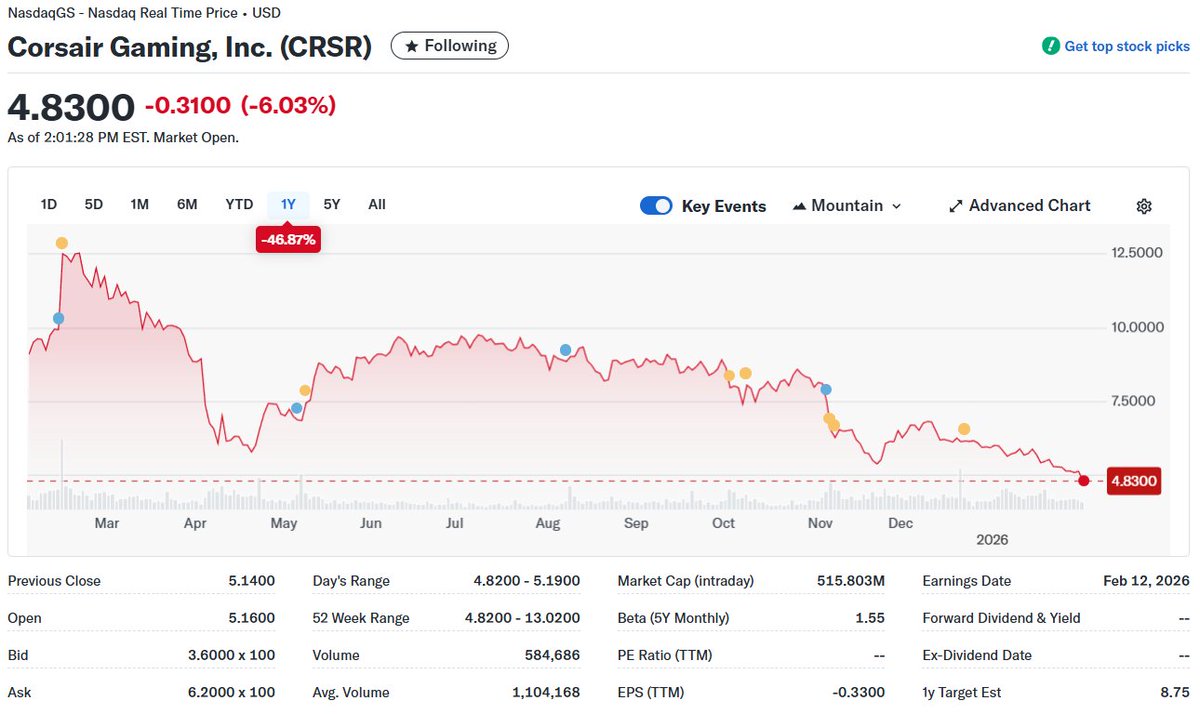
Task: Click the -0.3100 price change value
Action: coord(188,105)
